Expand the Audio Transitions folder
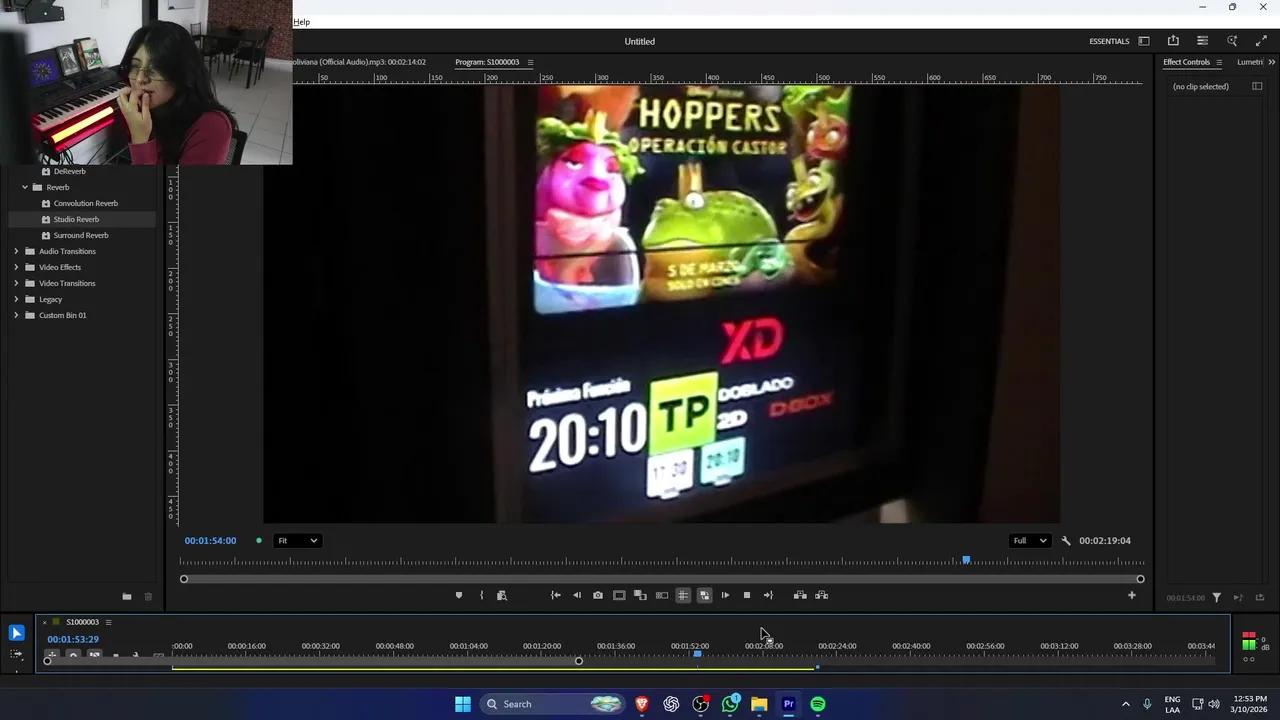The width and height of the screenshot is (1280, 720). (x=16, y=251)
